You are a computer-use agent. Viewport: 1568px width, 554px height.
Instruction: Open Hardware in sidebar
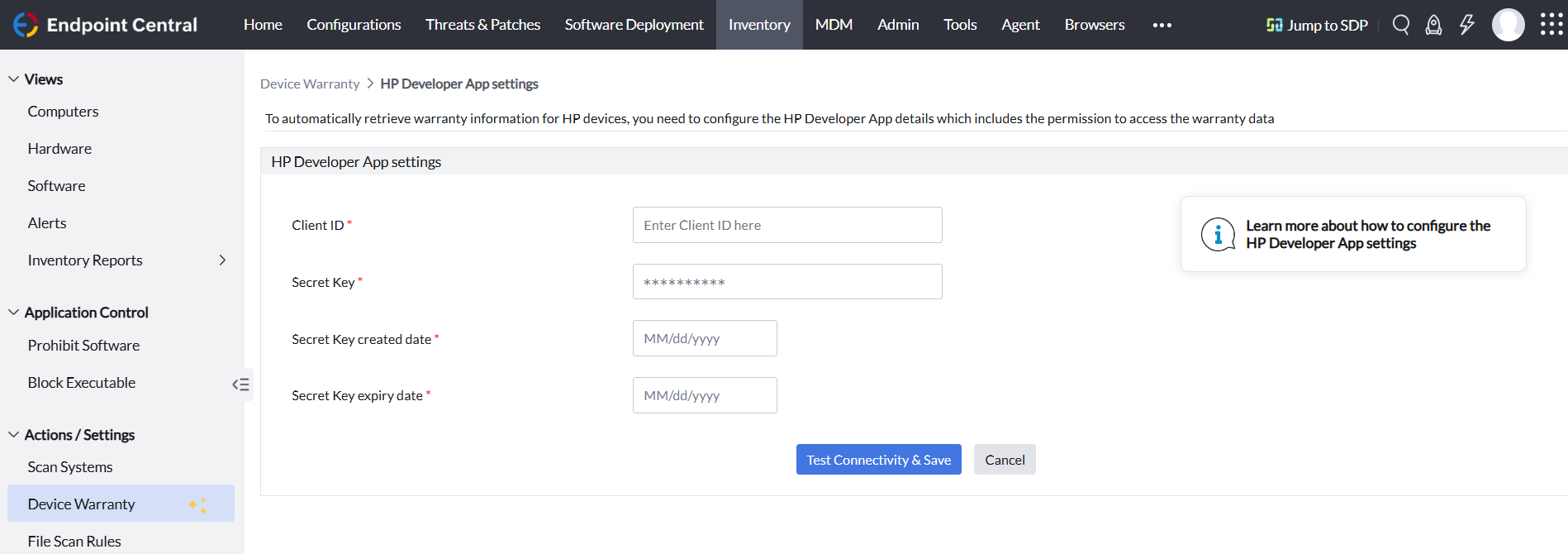coord(59,149)
